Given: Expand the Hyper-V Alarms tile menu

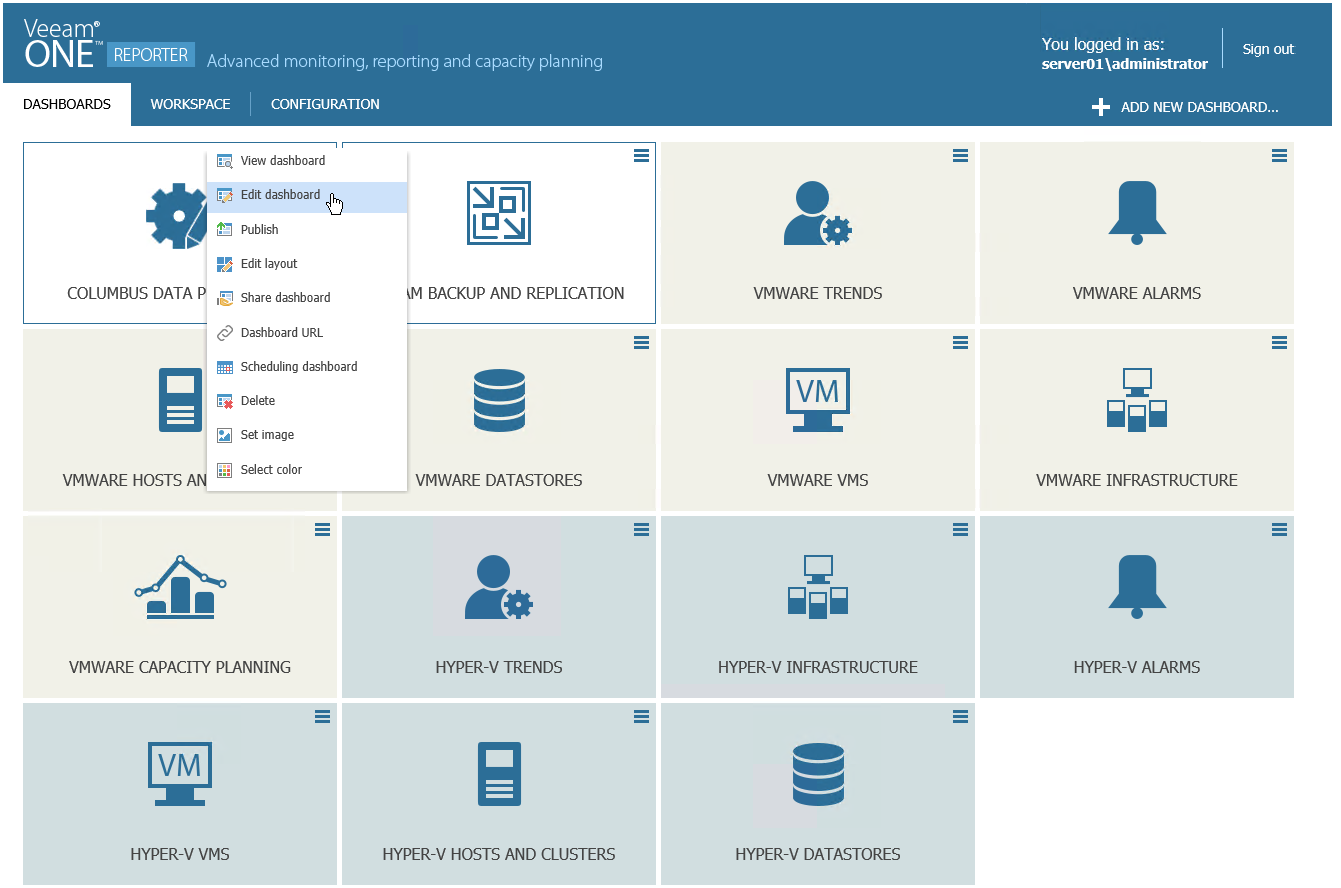Looking at the screenshot, I should [1279, 529].
